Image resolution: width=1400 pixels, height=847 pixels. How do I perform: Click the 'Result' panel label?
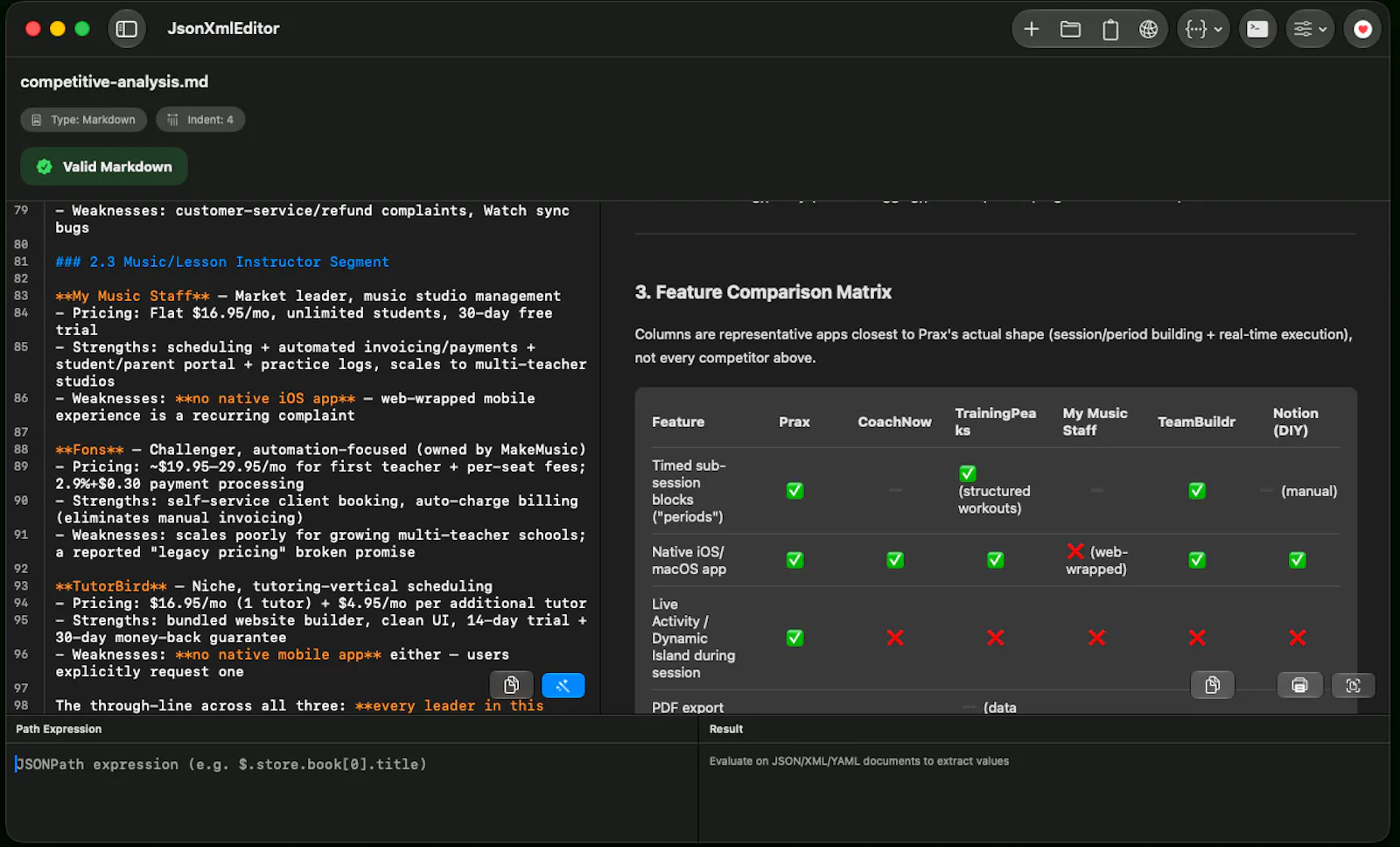[x=726, y=729]
